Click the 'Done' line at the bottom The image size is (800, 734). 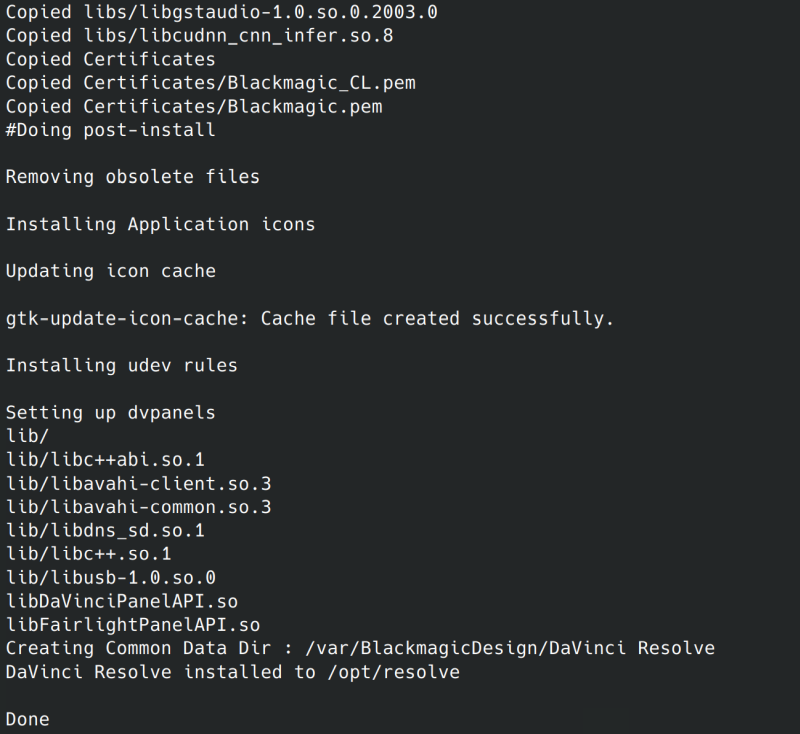click(28, 719)
